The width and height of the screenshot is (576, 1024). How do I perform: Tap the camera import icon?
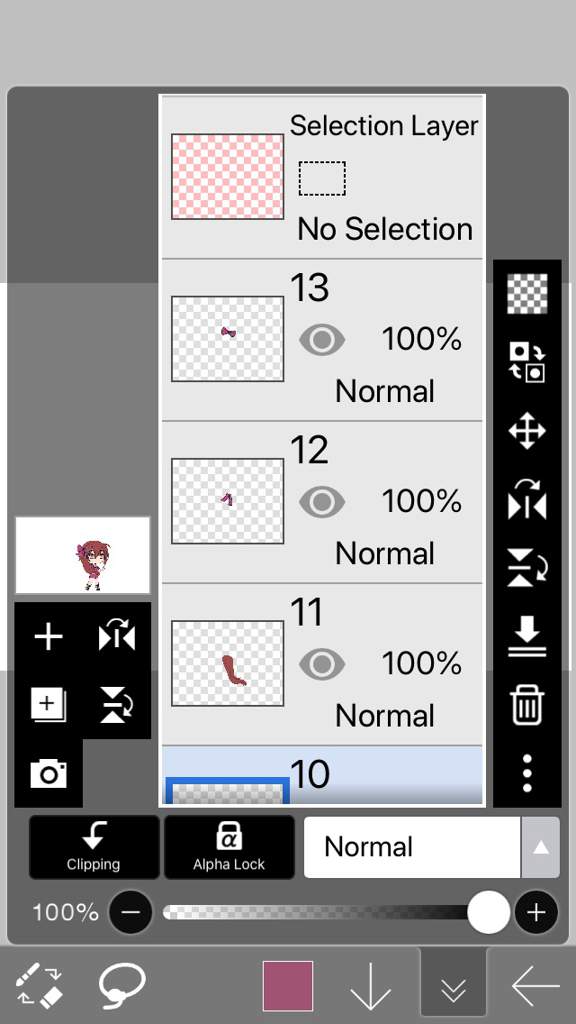tap(48, 774)
